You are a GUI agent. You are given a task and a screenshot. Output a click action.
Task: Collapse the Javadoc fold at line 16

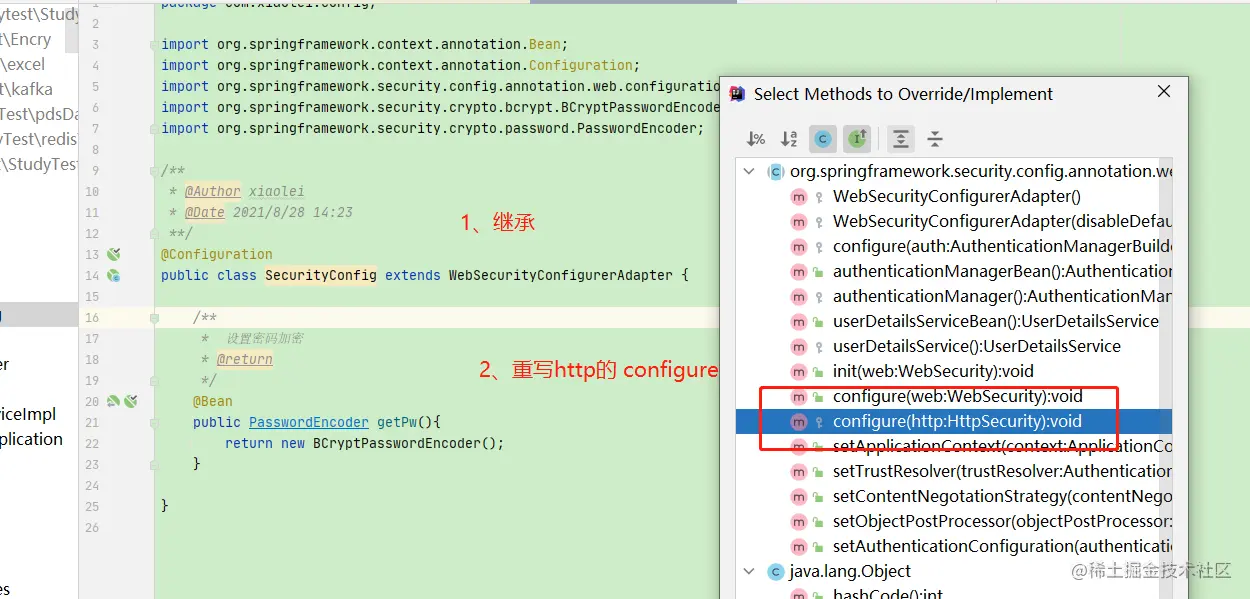pyautogui.click(x=154, y=318)
